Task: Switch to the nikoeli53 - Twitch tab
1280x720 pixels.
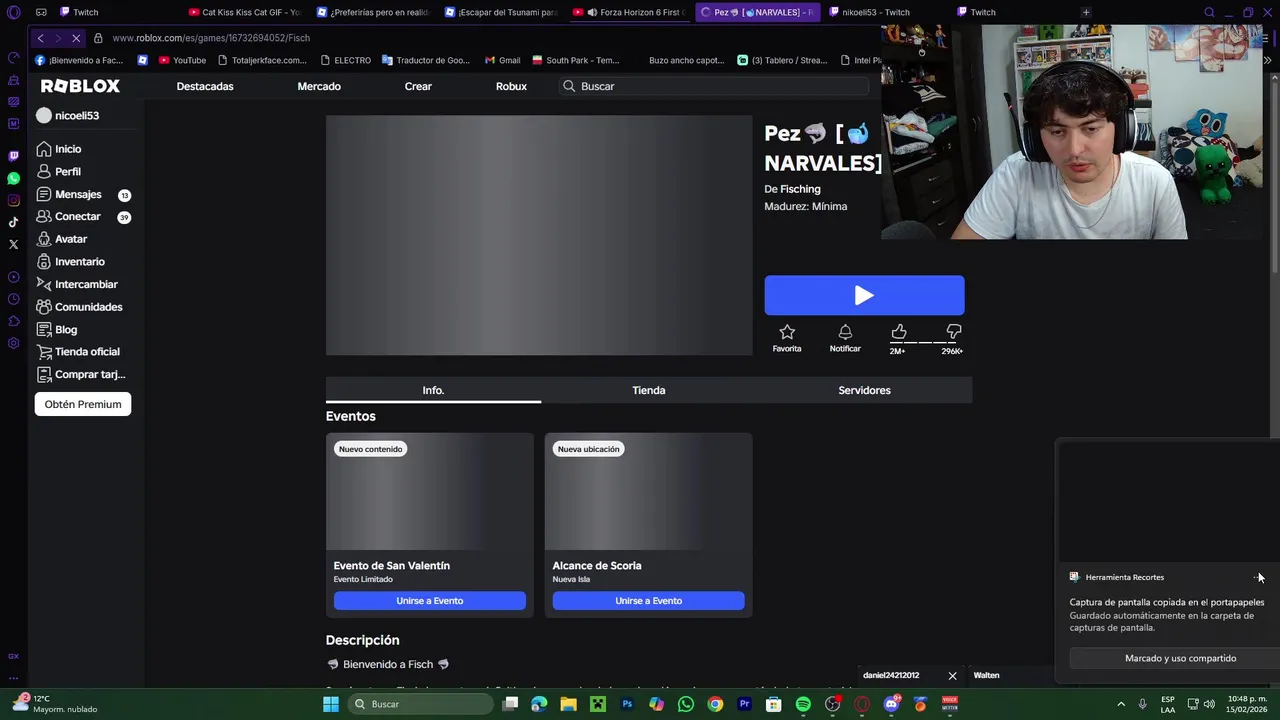Action: (879, 12)
